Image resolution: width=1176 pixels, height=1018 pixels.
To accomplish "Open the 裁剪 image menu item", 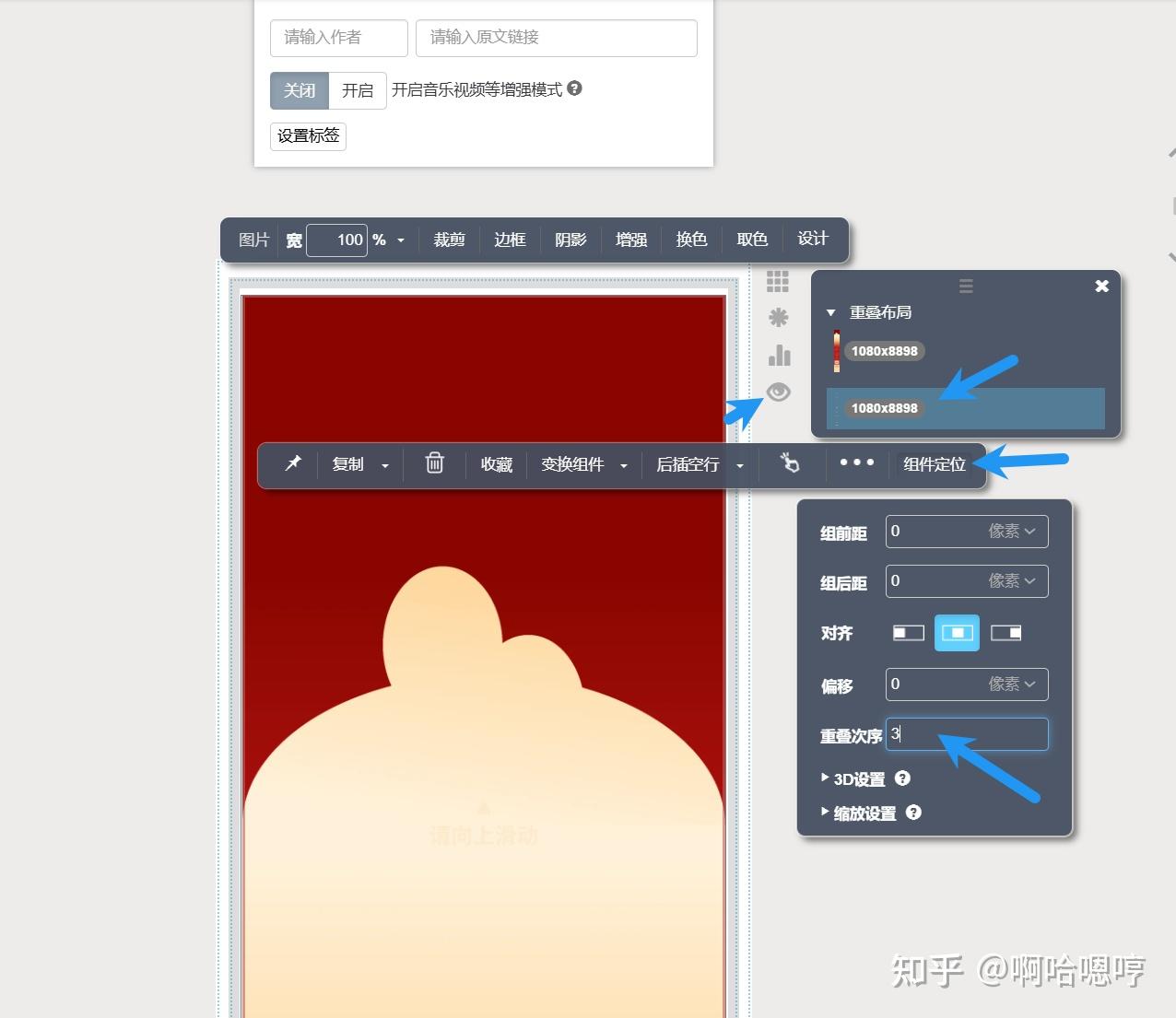I will (x=449, y=240).
